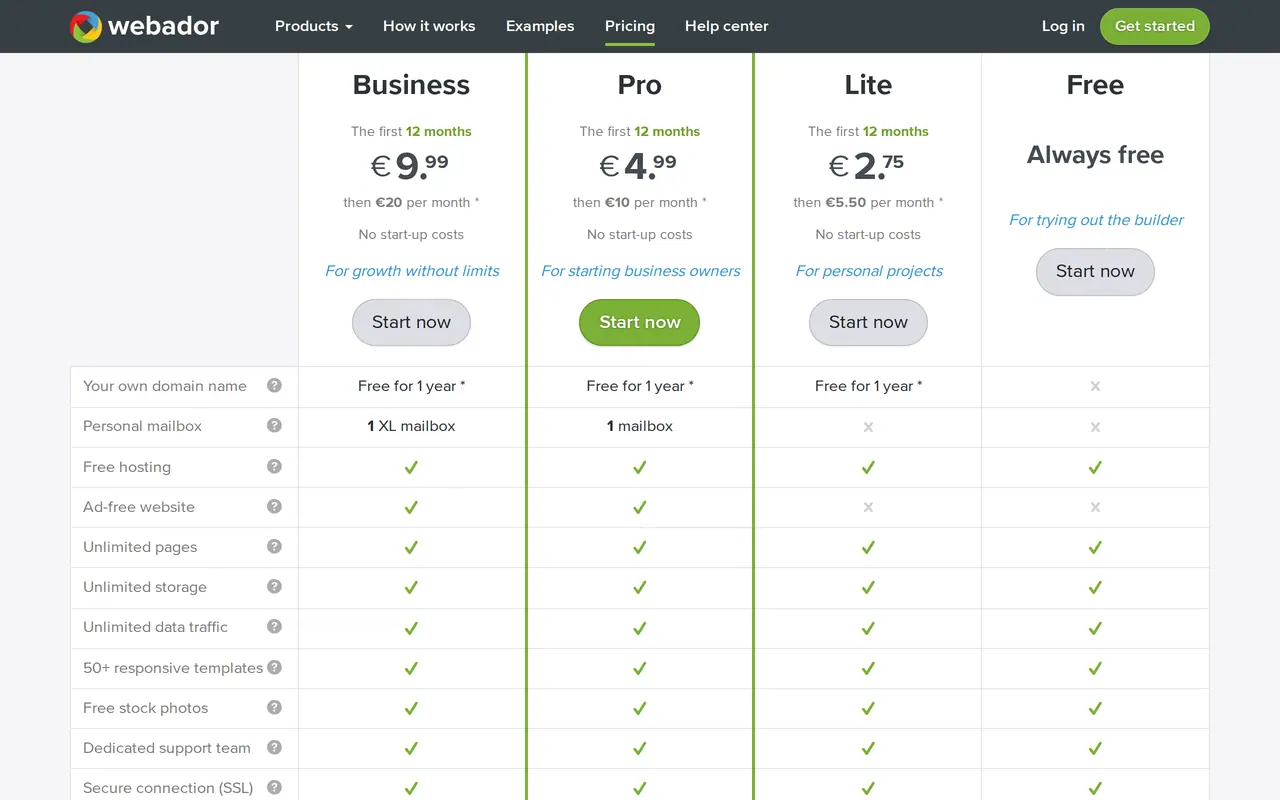1280x800 pixels.
Task: Click Business Free hosting checkmark
Action: click(x=411, y=467)
